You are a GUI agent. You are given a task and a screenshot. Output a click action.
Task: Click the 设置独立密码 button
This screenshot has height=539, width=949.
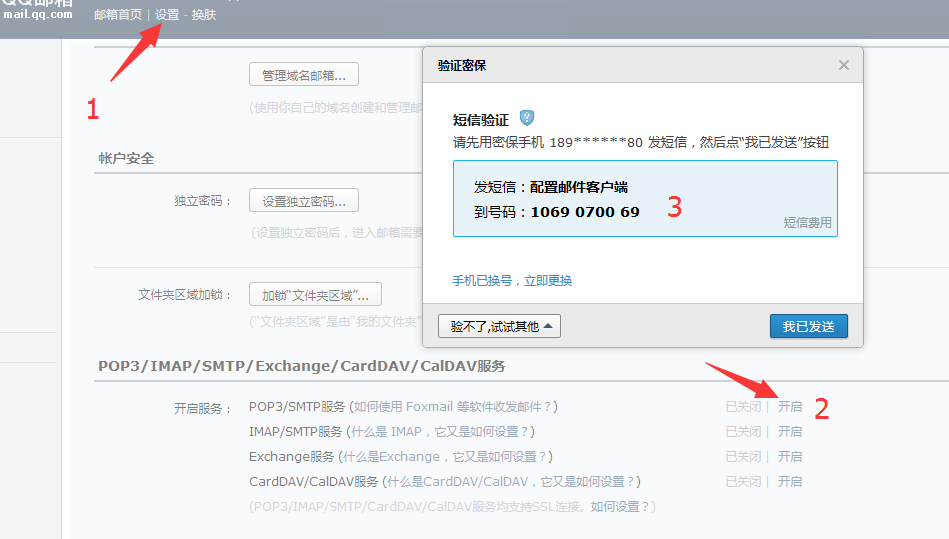(303, 201)
